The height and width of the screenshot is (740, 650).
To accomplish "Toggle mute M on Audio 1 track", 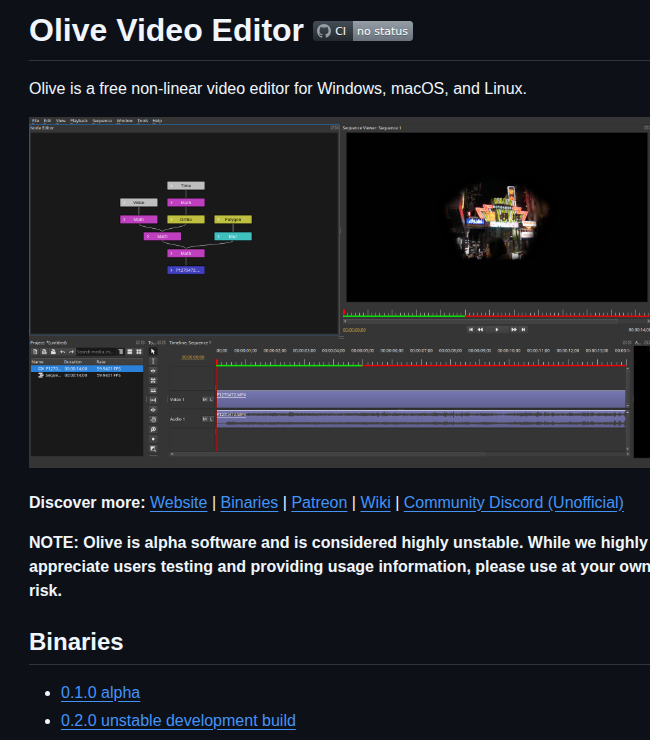I will [205, 419].
